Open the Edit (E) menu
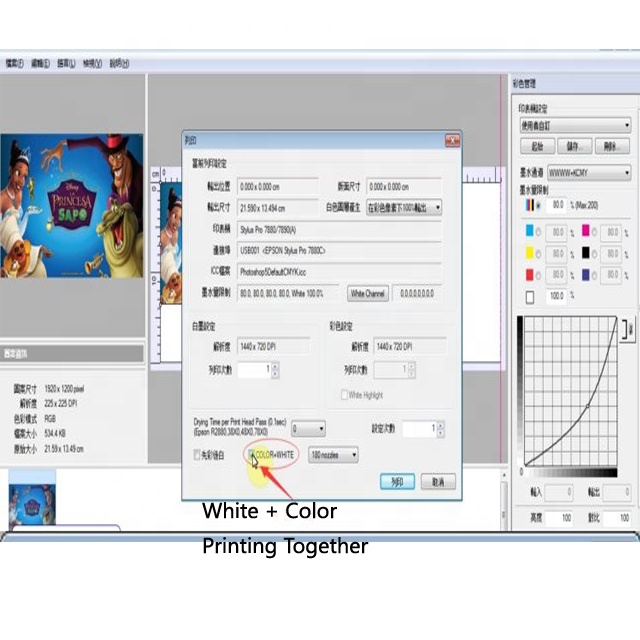 point(40,63)
